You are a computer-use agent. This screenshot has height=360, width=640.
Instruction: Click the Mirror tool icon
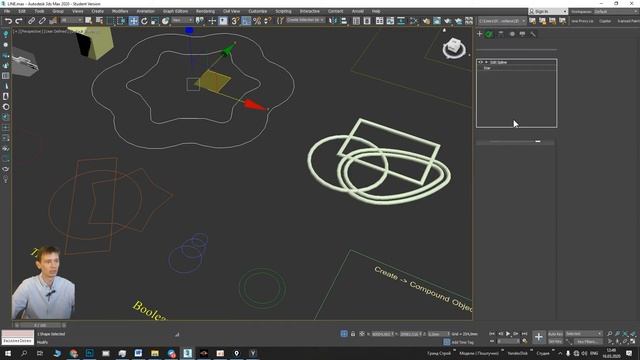(x=333, y=20)
